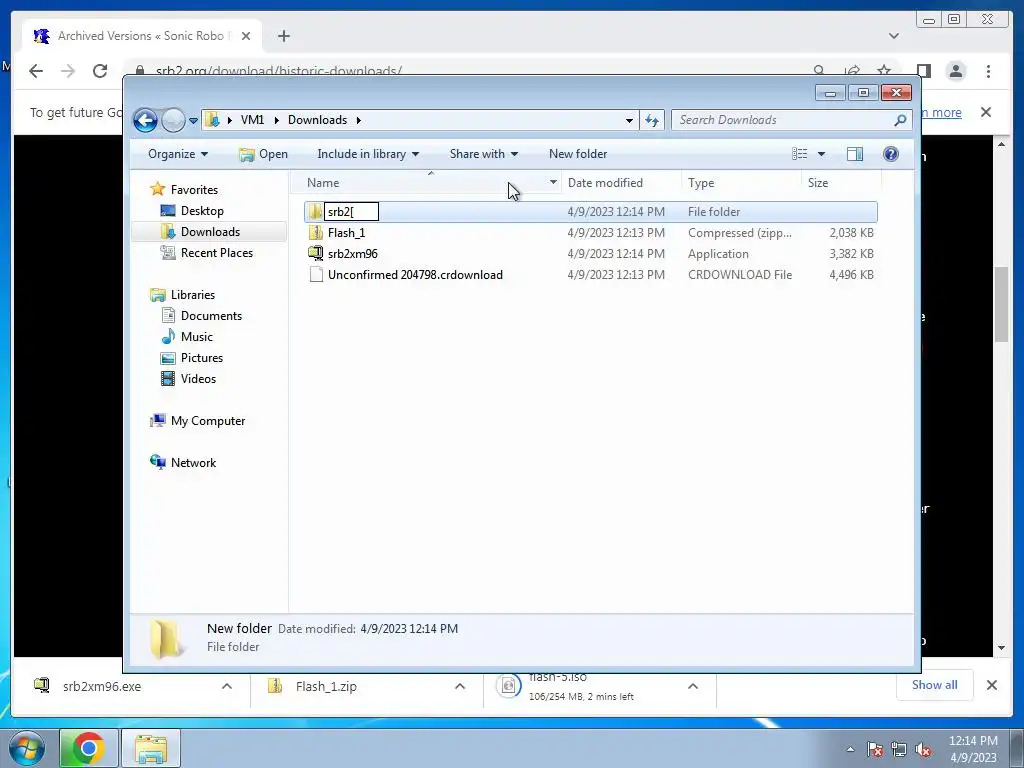Change your view icon in Explorer
Image resolution: width=1024 pixels, height=768 pixels.
tap(799, 154)
